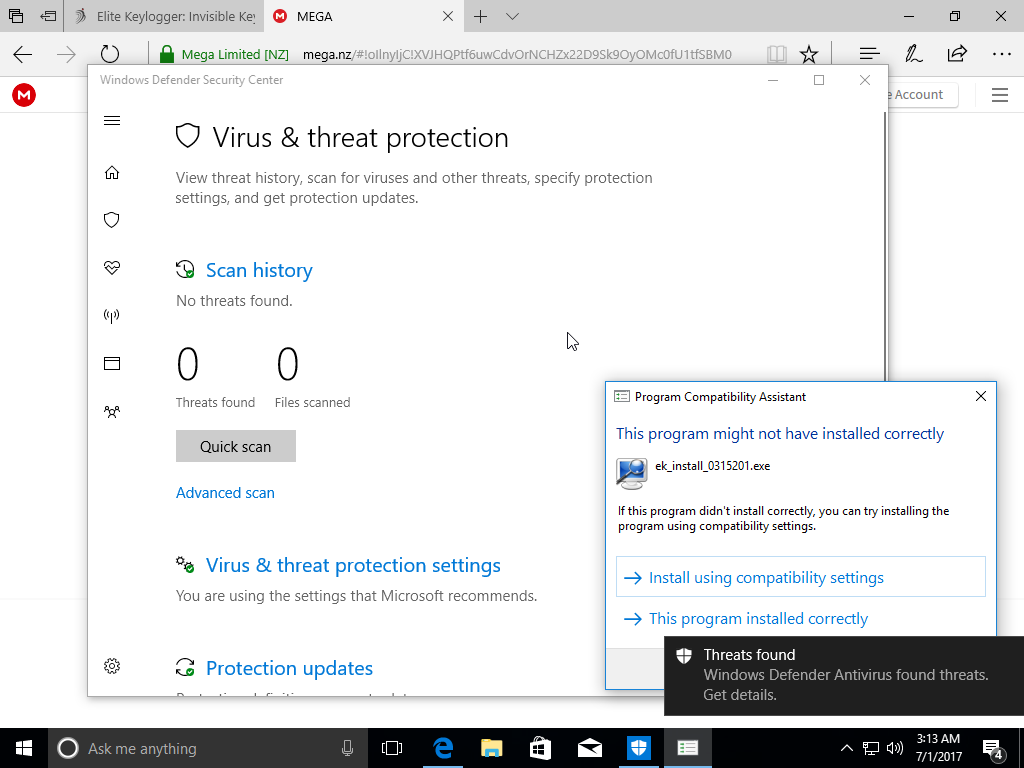Choose Install using compatibility settings
The width and height of the screenshot is (1024, 768).
pos(801,577)
